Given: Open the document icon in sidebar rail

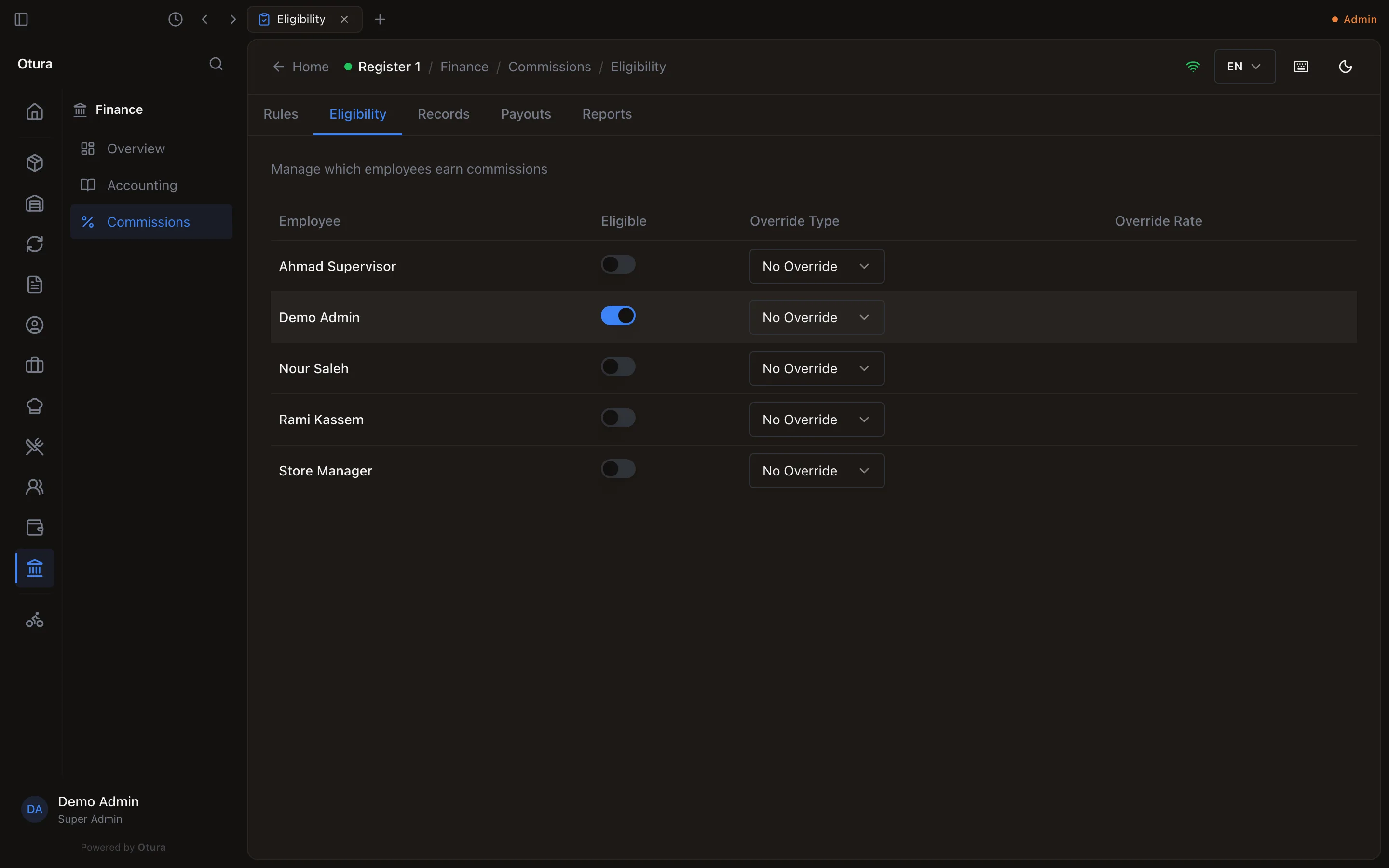Looking at the screenshot, I should [x=35, y=285].
